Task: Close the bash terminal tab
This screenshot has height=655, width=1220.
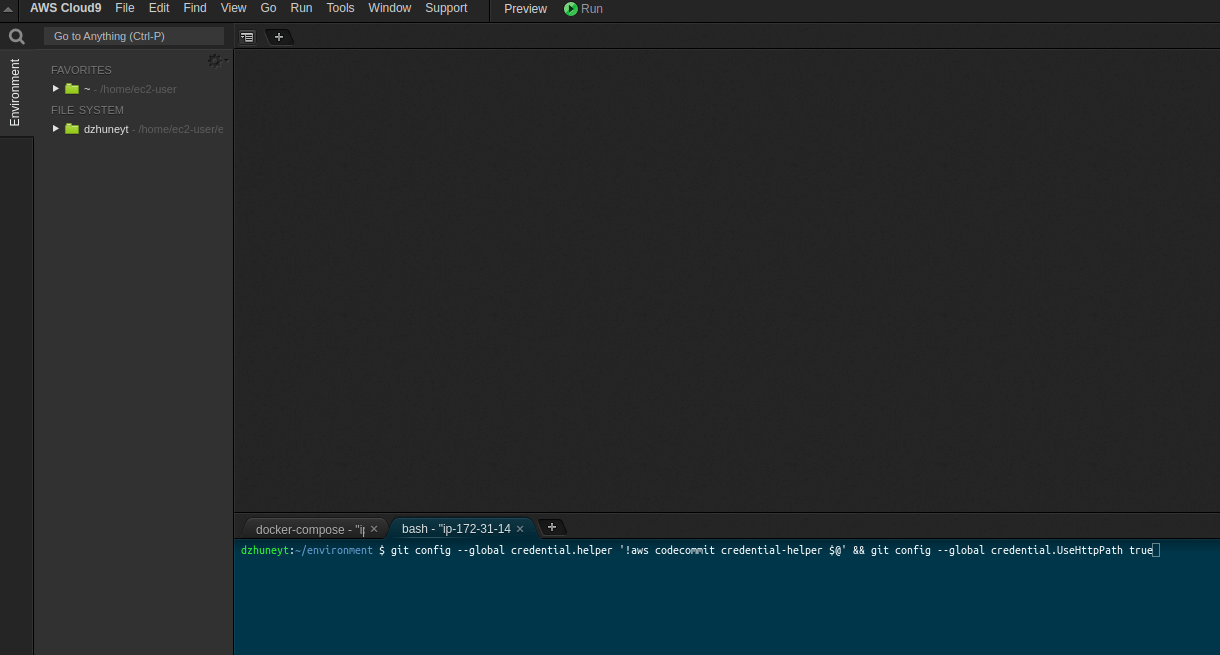Action: coord(520,529)
